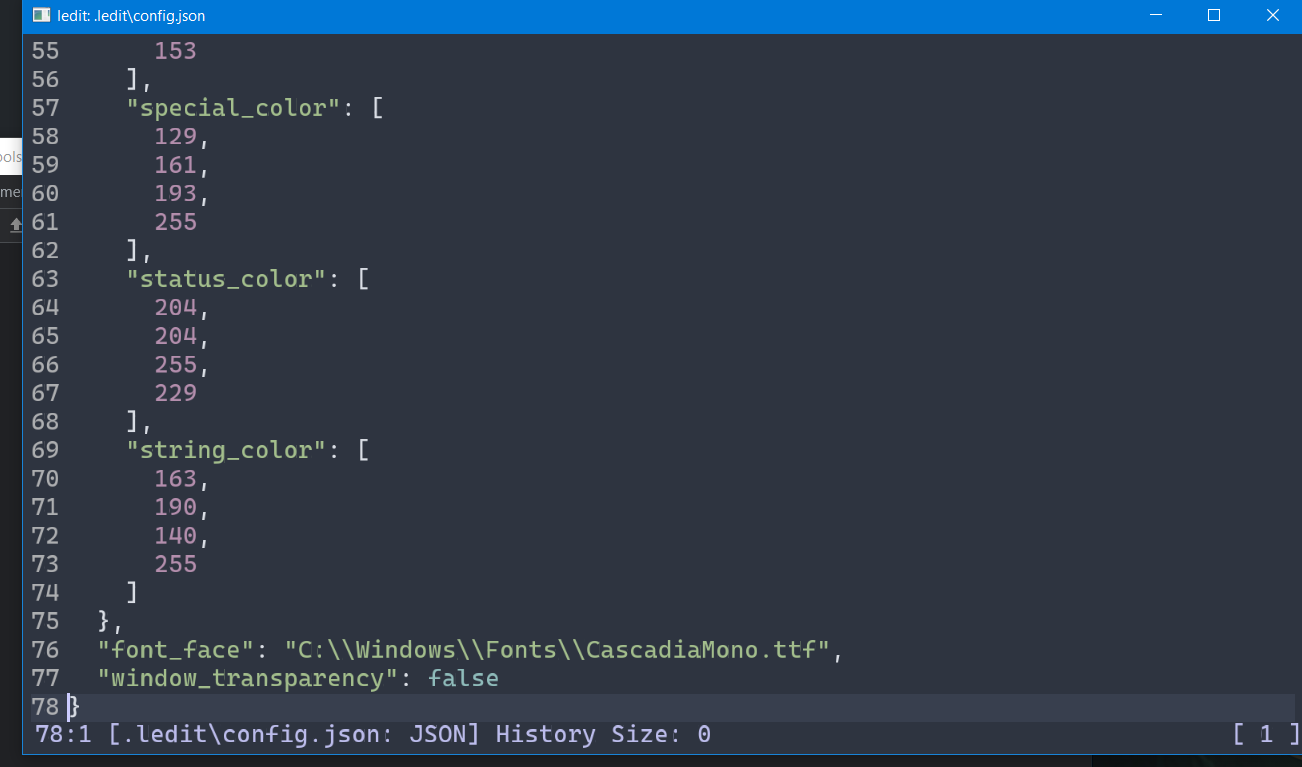Image resolution: width=1302 pixels, height=767 pixels.
Task: Click the [ 1 ] buffer indicator in status bar
Action: pos(1266,735)
